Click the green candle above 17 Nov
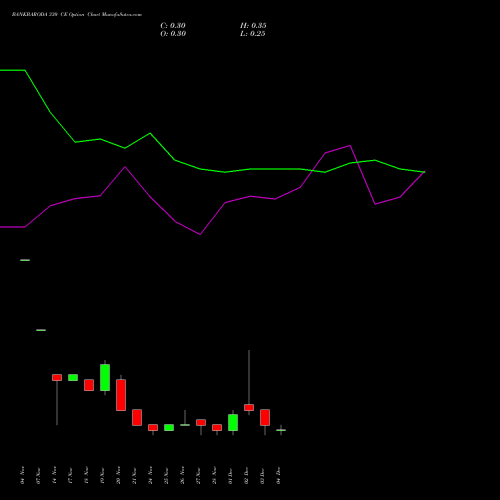500x500 pixels. point(73,377)
